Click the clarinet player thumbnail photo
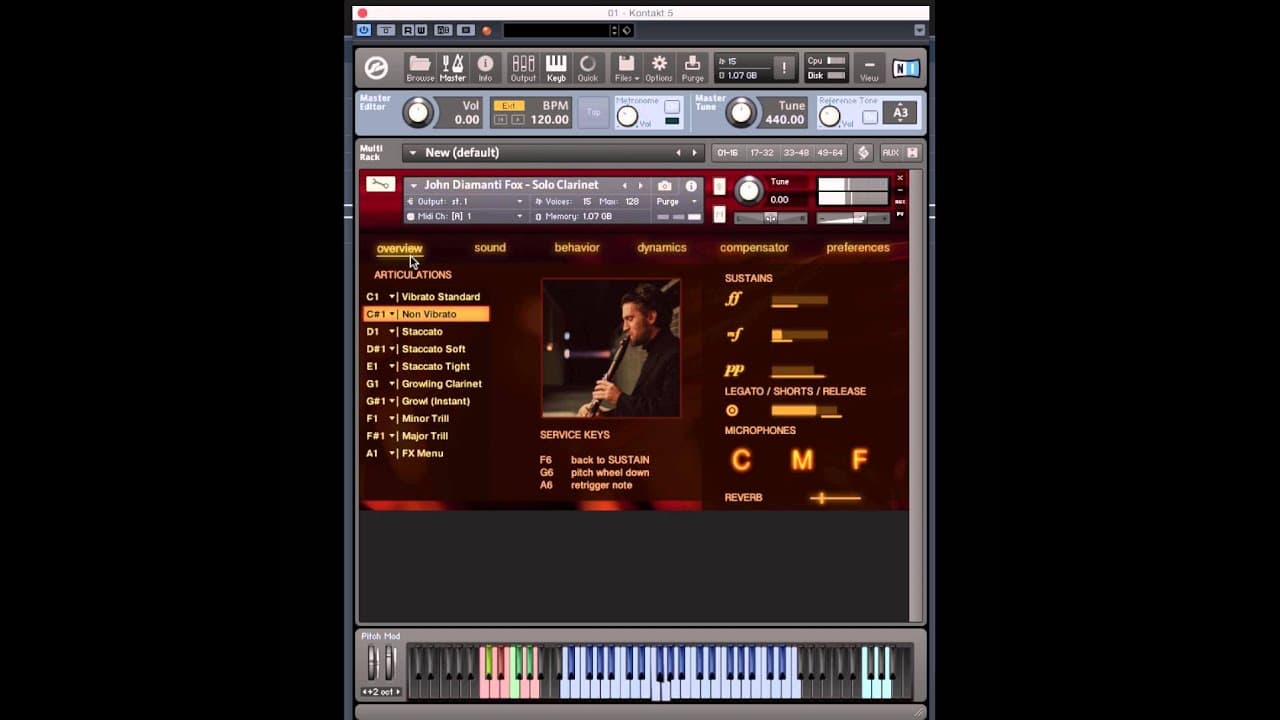This screenshot has height=720, width=1280. [x=611, y=348]
